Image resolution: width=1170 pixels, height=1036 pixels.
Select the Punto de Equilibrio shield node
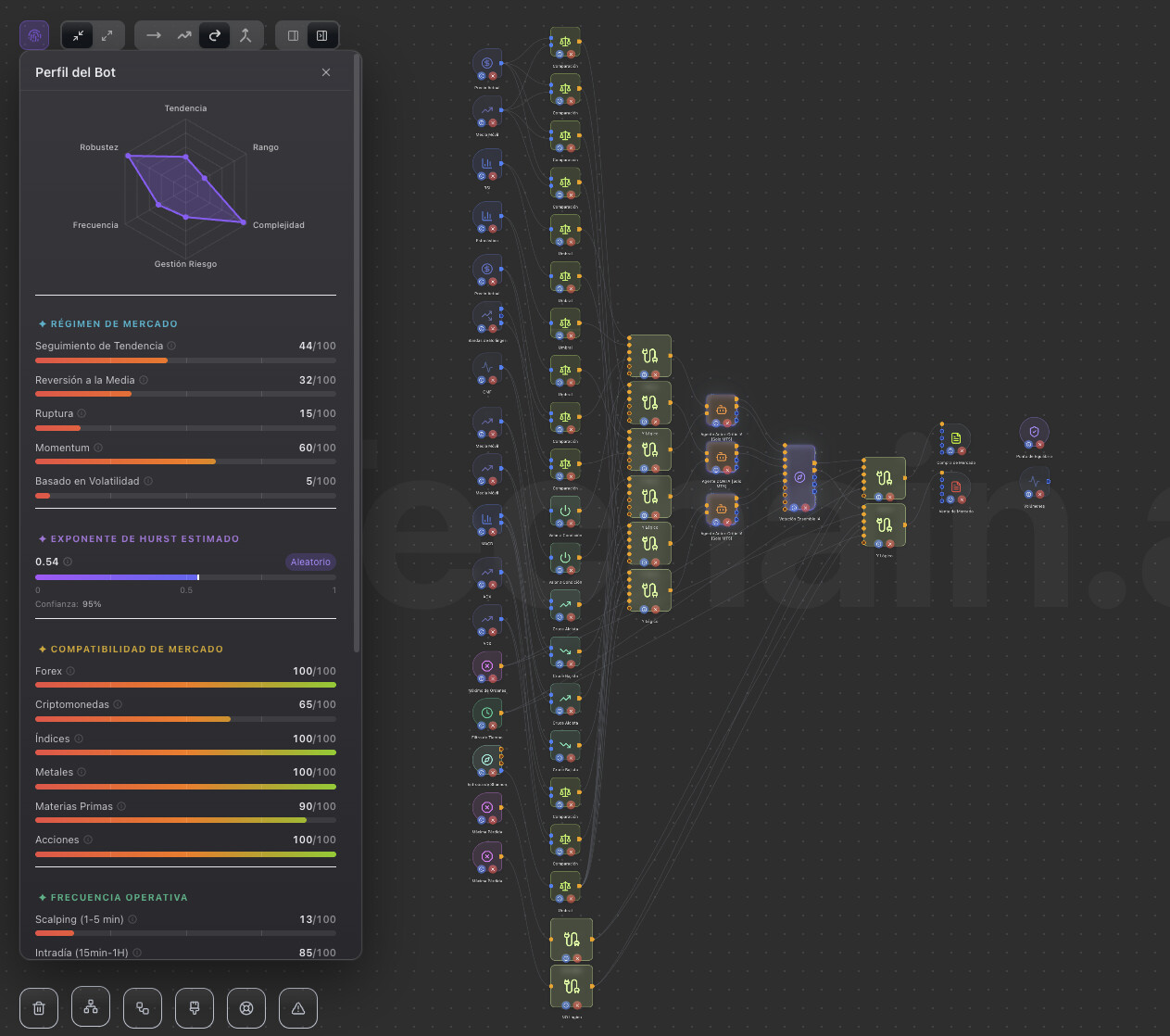point(1034,432)
